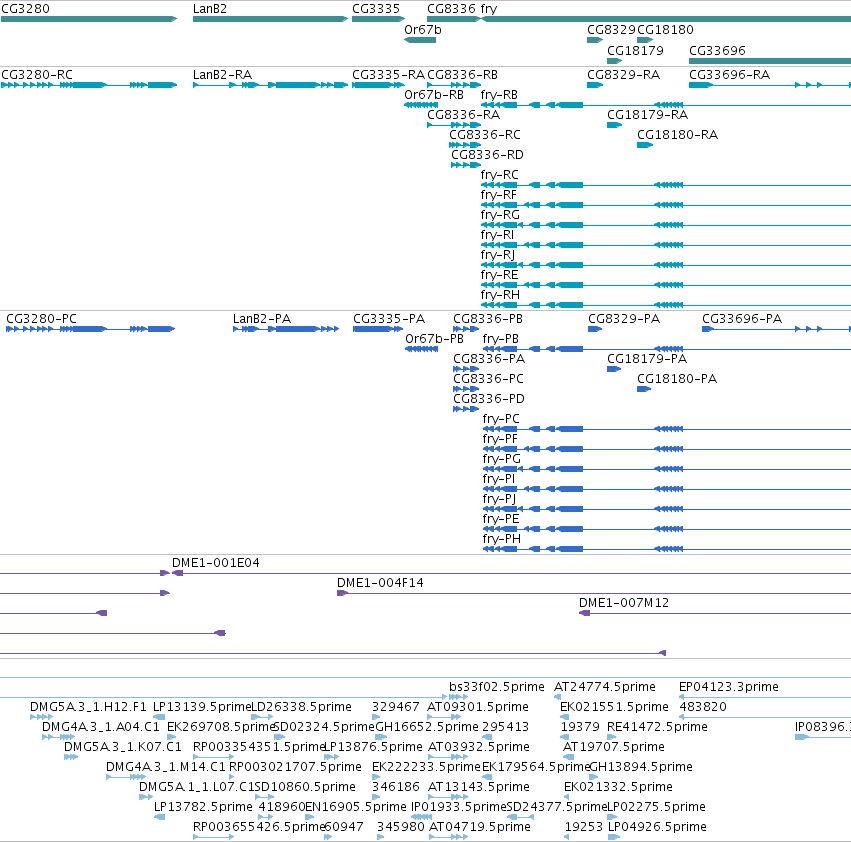Click the CG8329-RA transcript label
The height and width of the screenshot is (842, 851).
coord(623,74)
